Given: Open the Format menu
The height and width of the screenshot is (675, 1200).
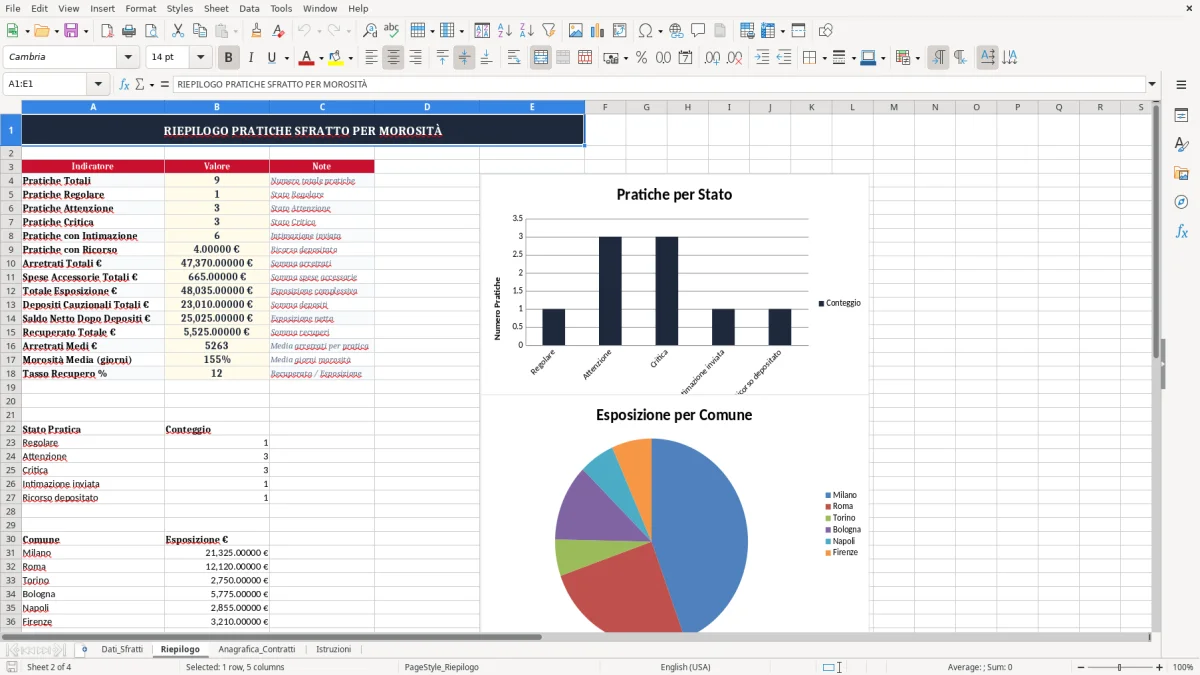Looking at the screenshot, I should [140, 8].
